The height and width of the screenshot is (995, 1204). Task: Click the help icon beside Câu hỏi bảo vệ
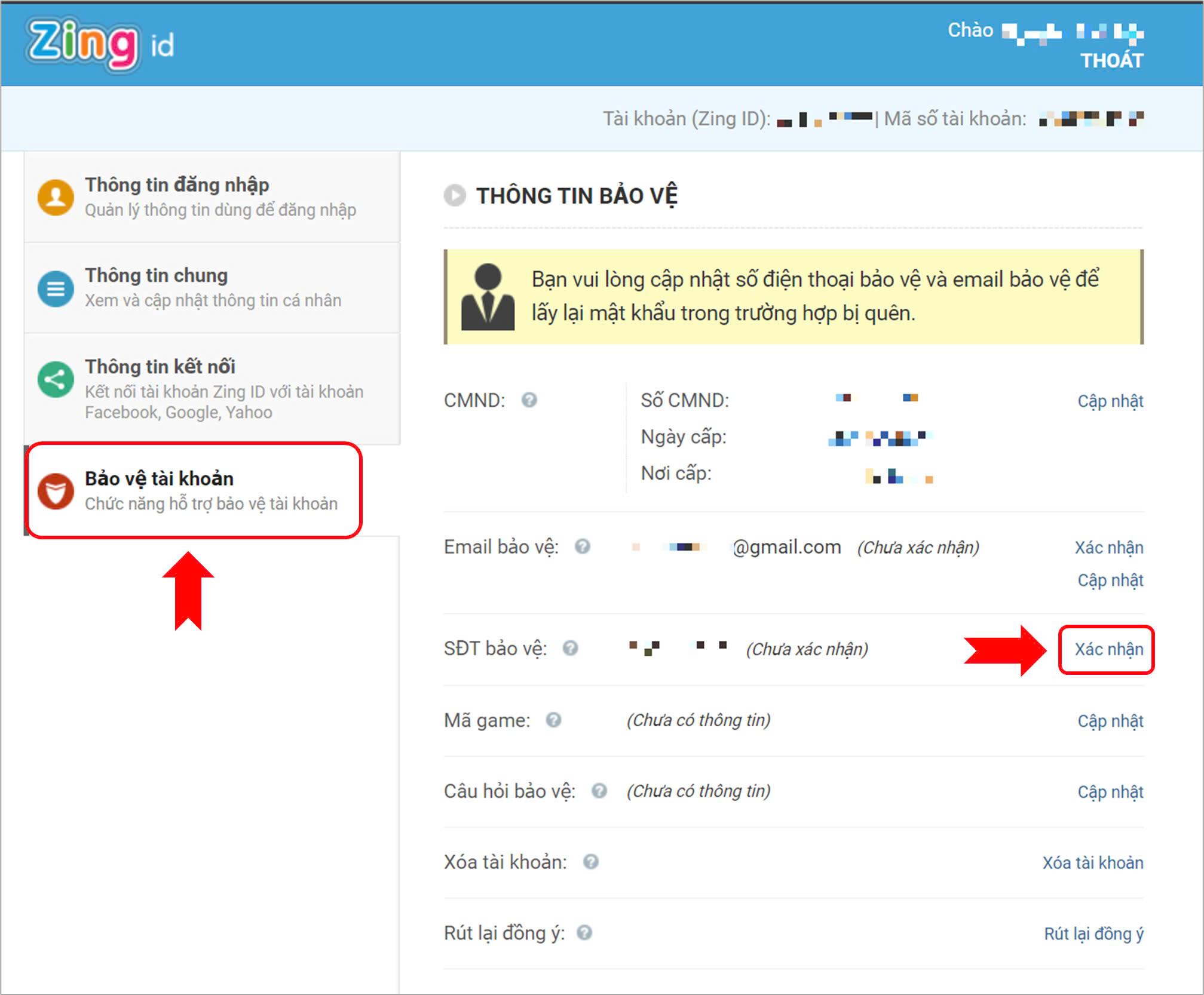[599, 791]
